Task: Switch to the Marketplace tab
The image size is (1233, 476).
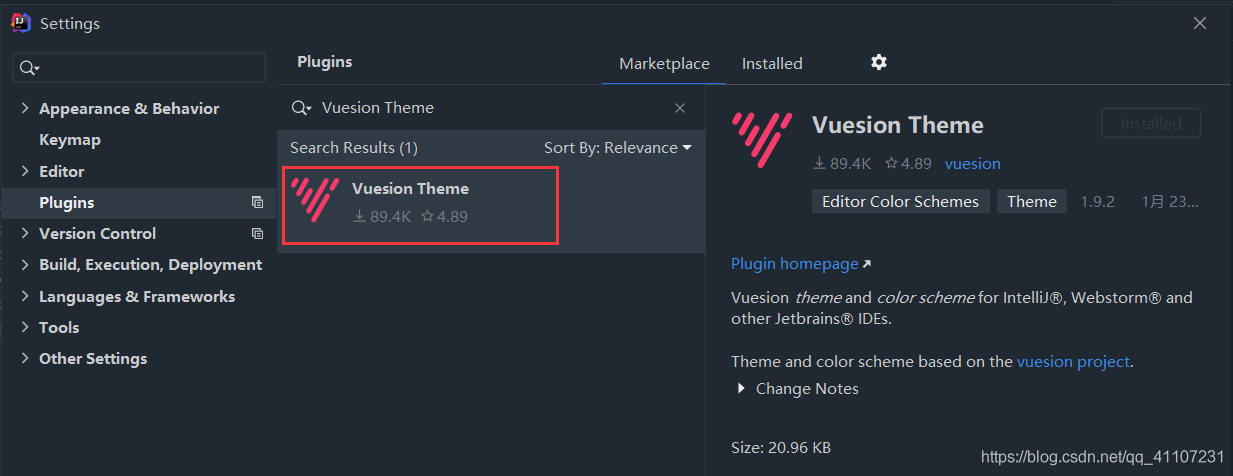Action: [664, 64]
